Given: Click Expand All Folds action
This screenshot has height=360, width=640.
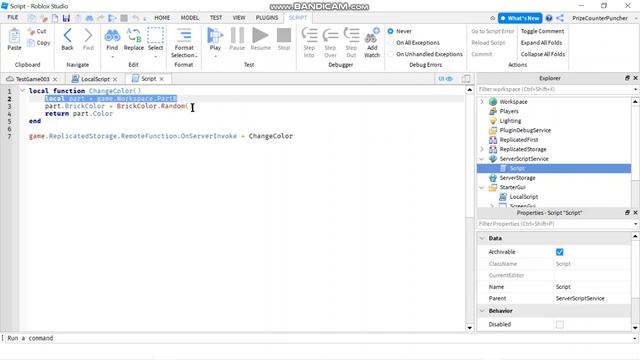Looking at the screenshot, I should click(x=541, y=42).
